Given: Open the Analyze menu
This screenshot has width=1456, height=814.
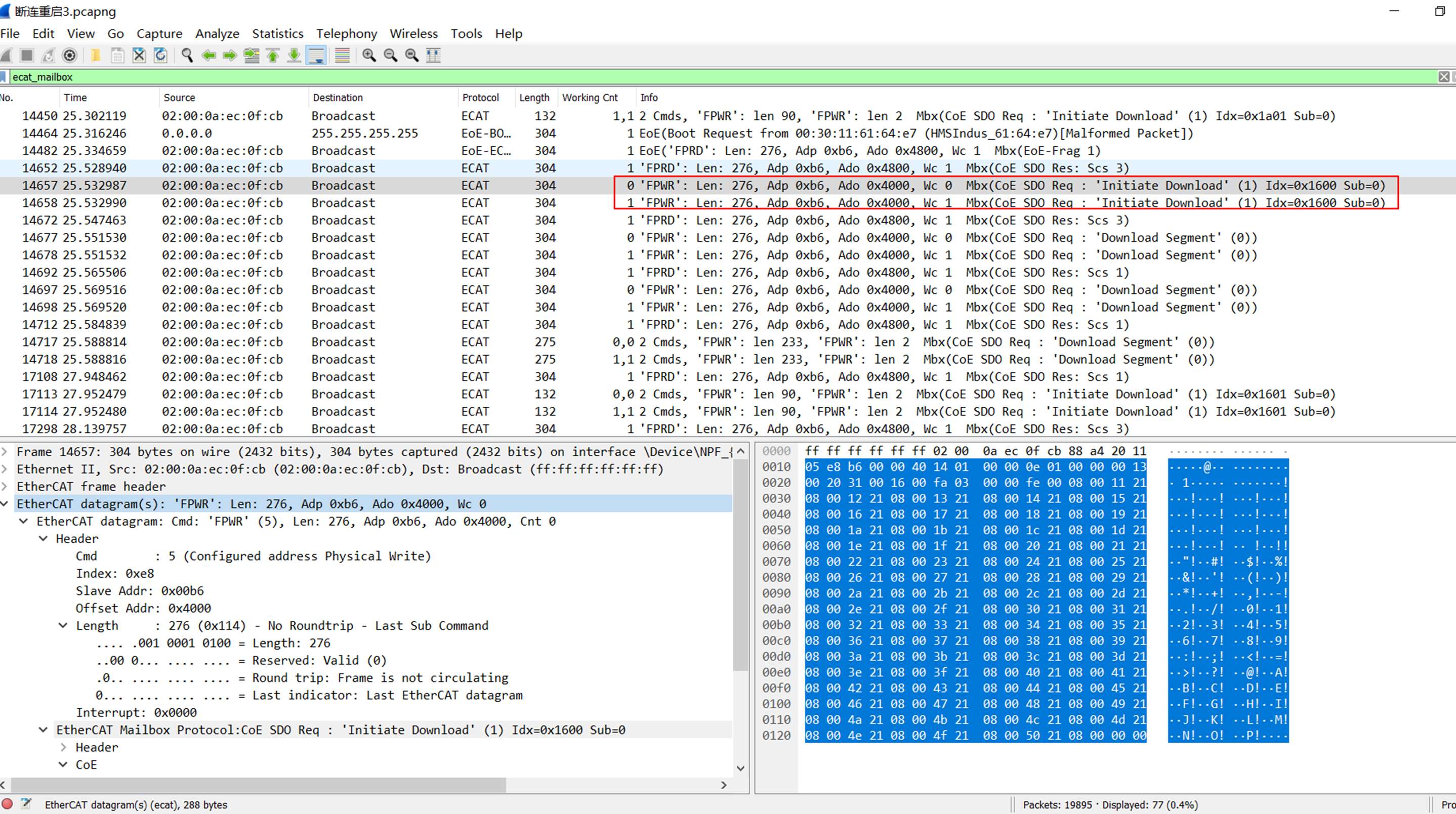Looking at the screenshot, I should (217, 34).
